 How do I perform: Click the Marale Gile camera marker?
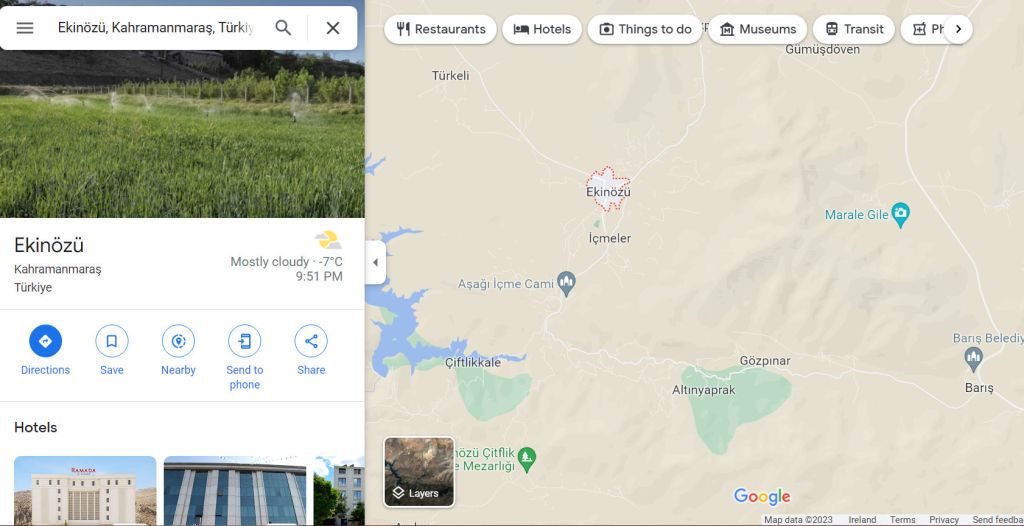click(x=901, y=214)
